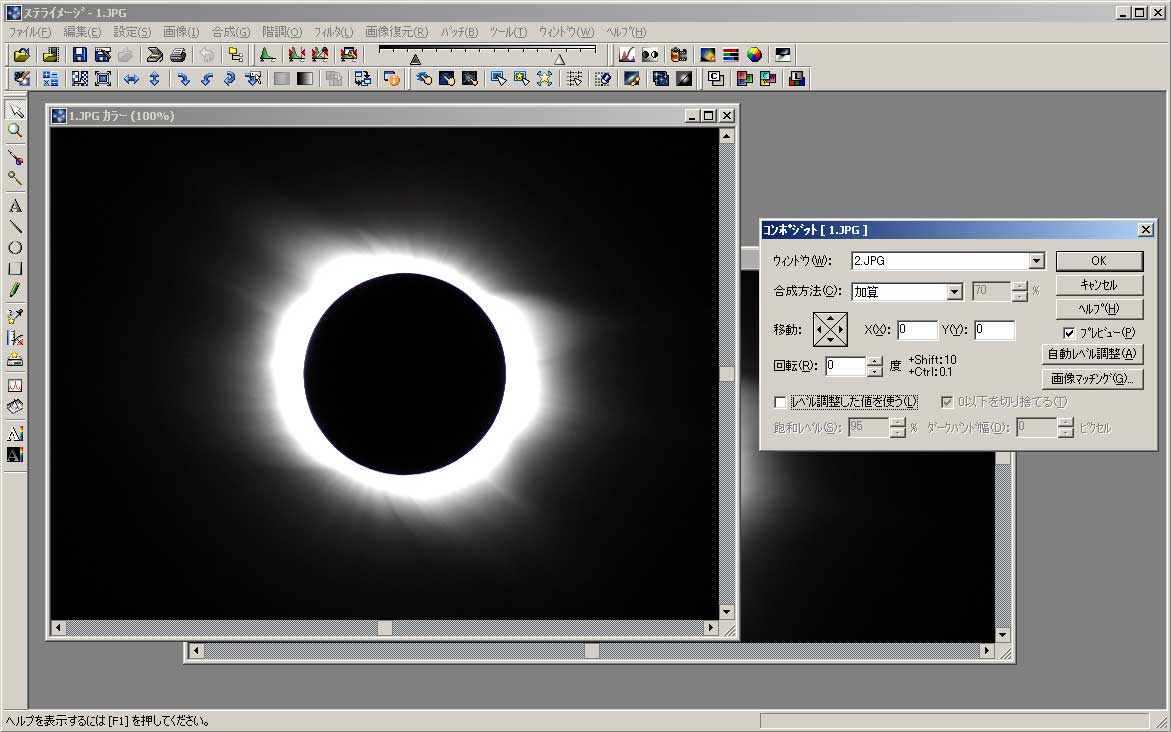Image resolution: width=1171 pixels, height=732 pixels.
Task: Select the magnifier zoom tool
Action: click(15, 130)
